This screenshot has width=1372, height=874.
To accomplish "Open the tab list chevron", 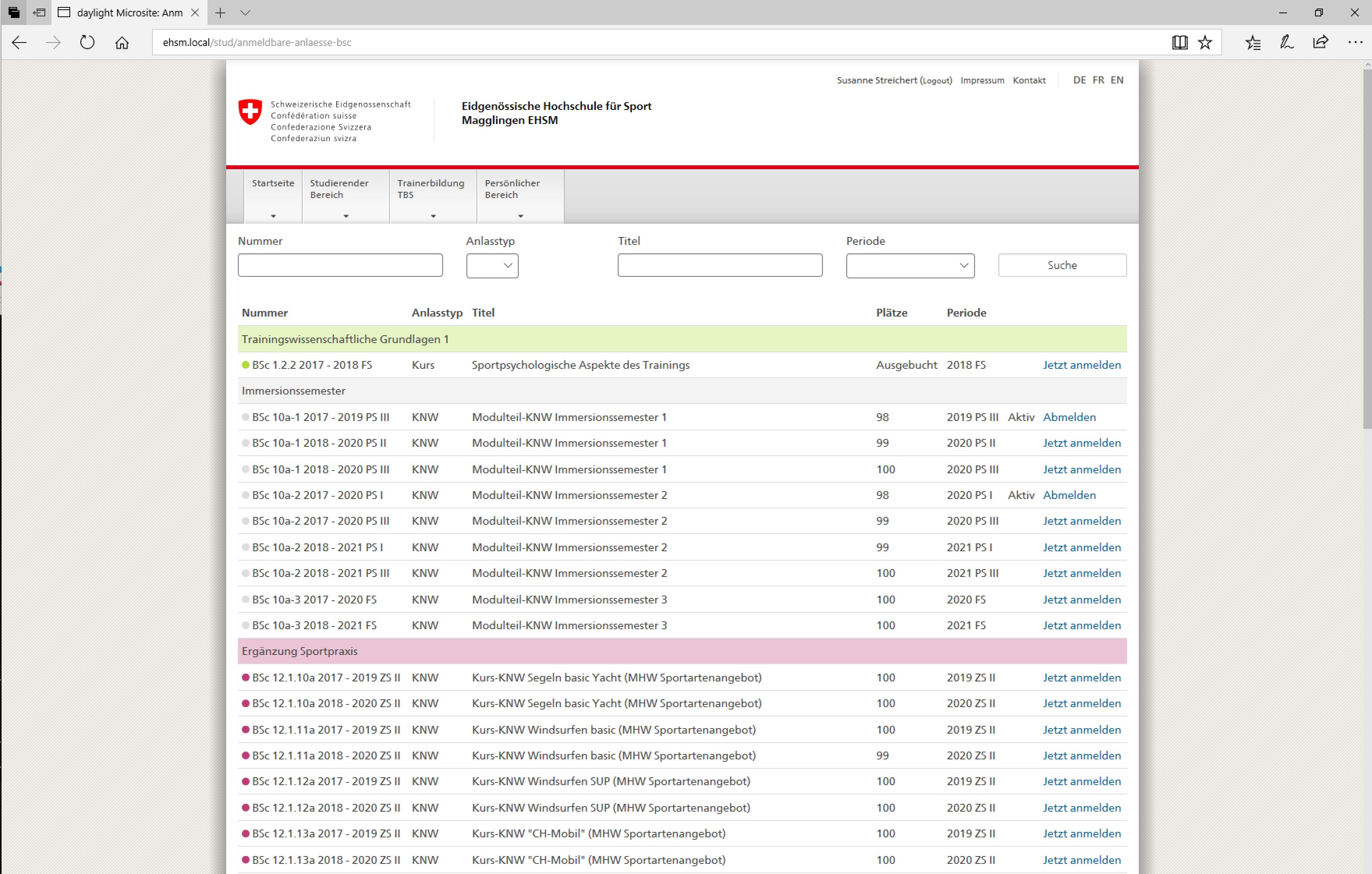I will tap(245, 12).
